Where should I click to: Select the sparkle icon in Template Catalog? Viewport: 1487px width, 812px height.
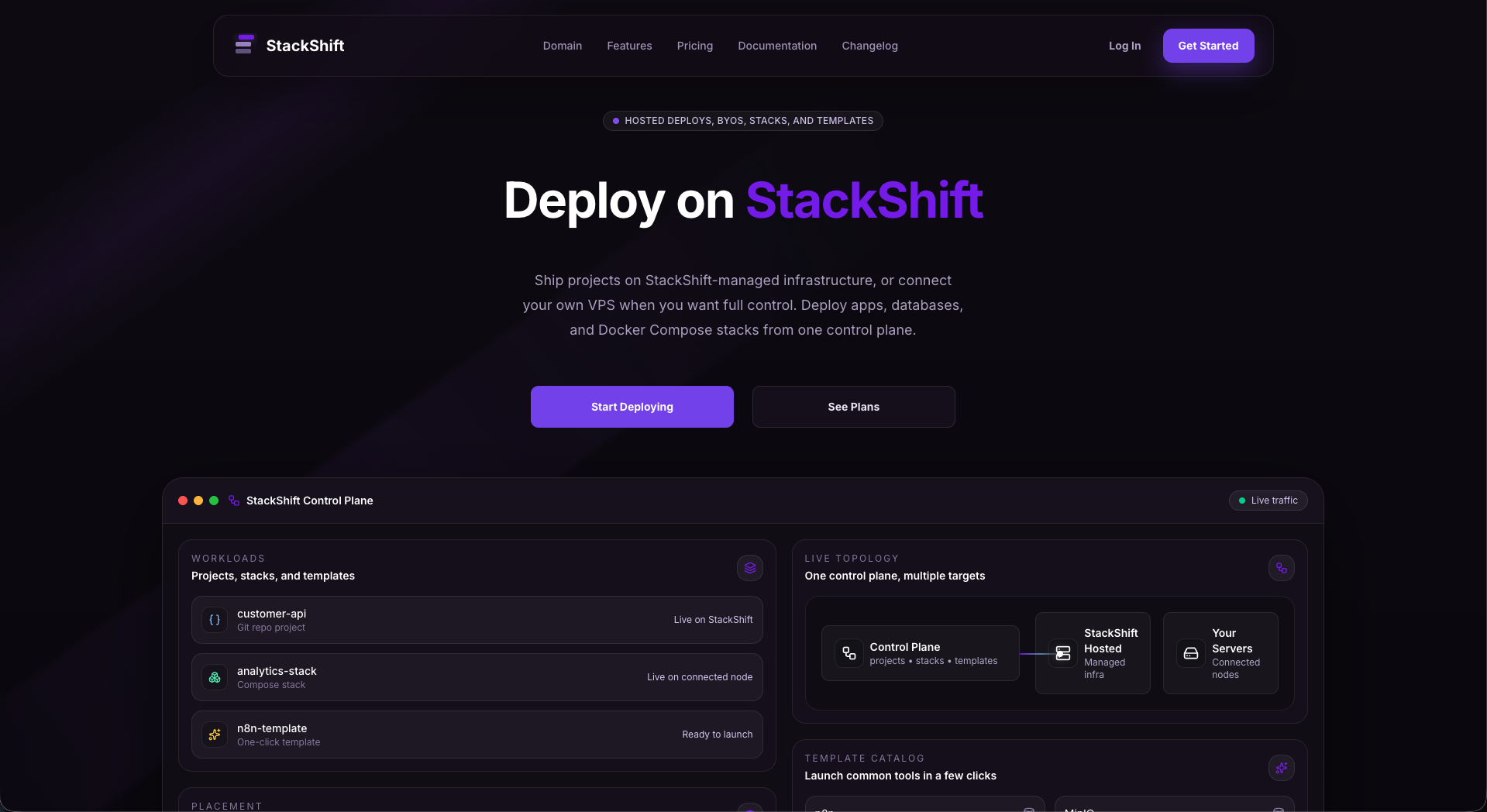(1280, 768)
